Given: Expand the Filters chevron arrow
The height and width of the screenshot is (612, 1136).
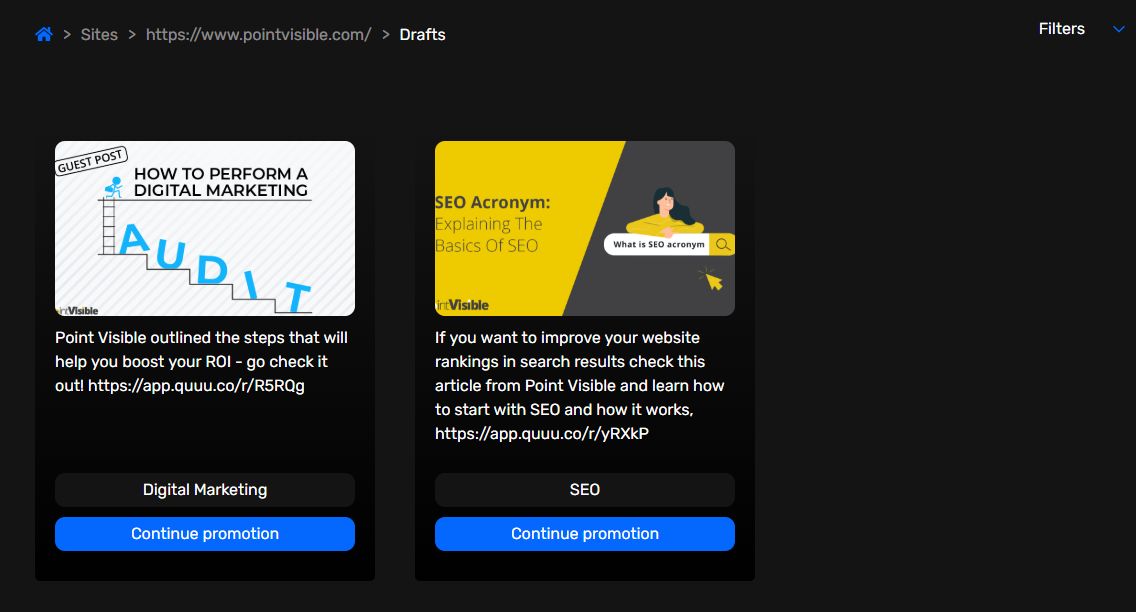Looking at the screenshot, I should tap(1119, 29).
